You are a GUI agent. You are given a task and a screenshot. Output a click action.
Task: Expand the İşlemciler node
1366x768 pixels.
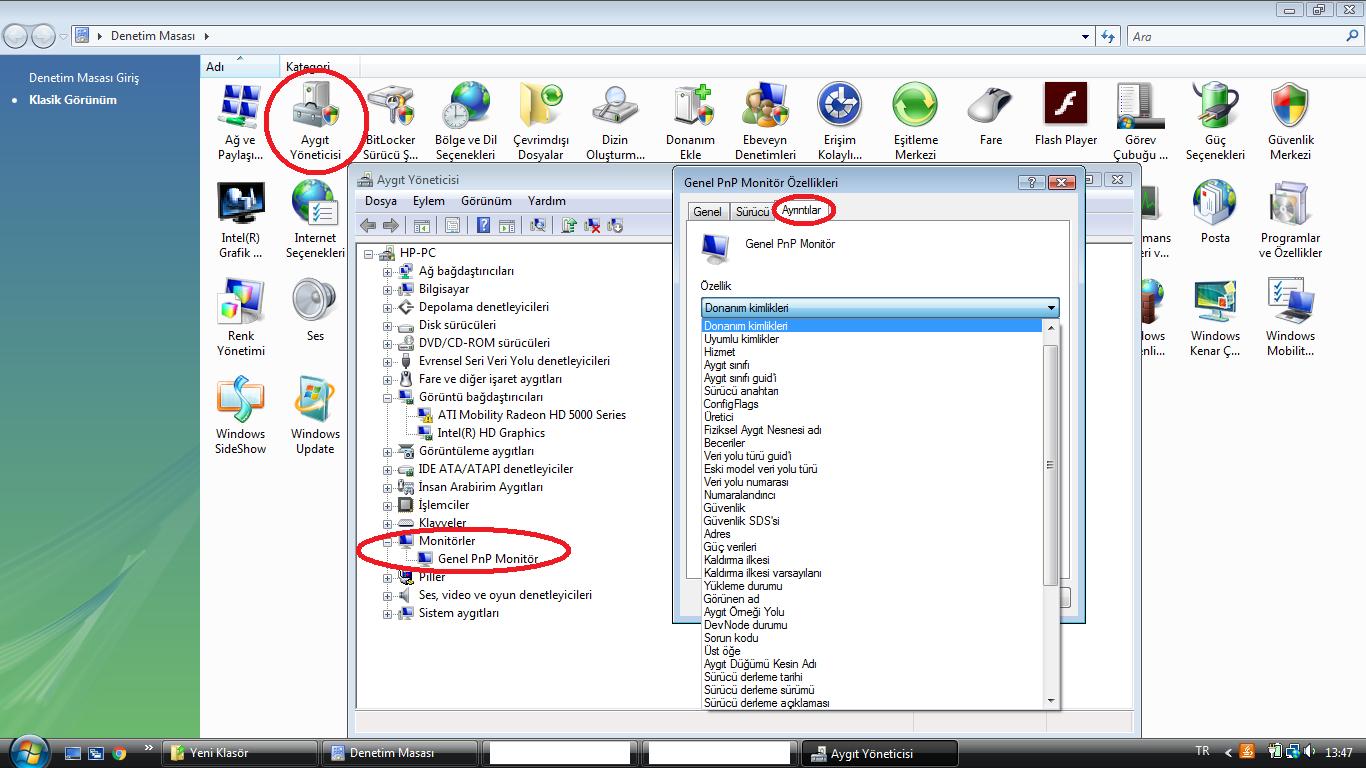pyautogui.click(x=388, y=505)
